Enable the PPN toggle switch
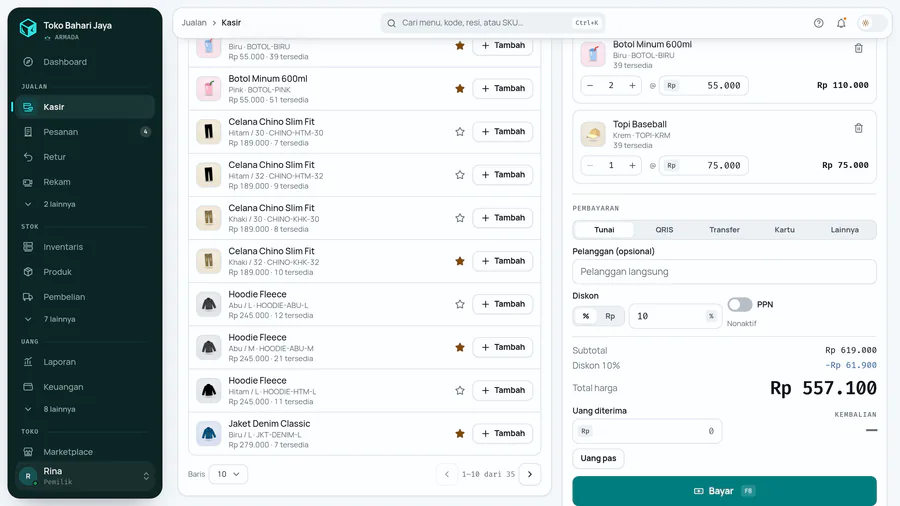 (740, 305)
